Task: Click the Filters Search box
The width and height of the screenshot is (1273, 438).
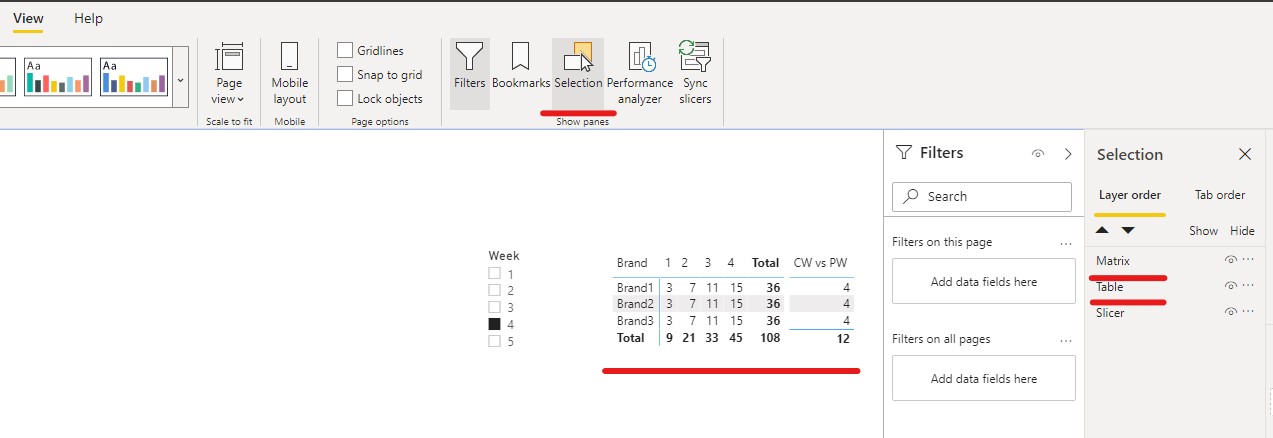Action: pos(981,196)
